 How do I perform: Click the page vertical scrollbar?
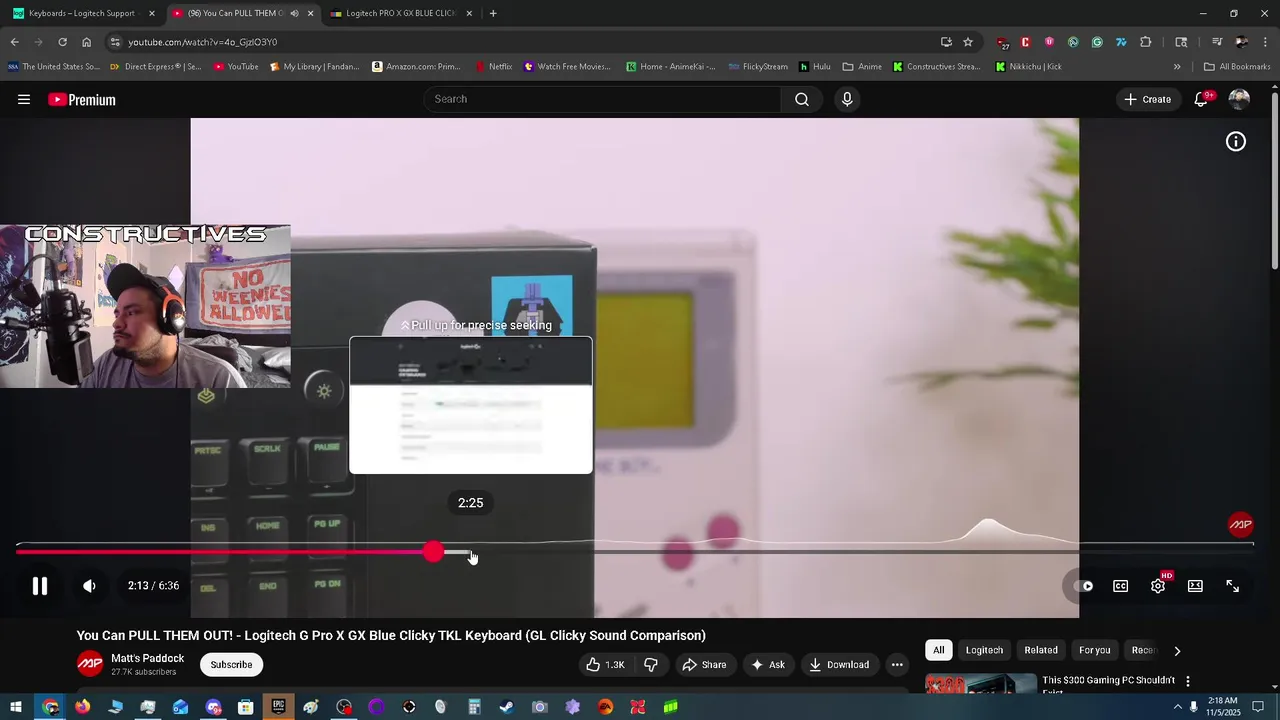(x=1274, y=180)
